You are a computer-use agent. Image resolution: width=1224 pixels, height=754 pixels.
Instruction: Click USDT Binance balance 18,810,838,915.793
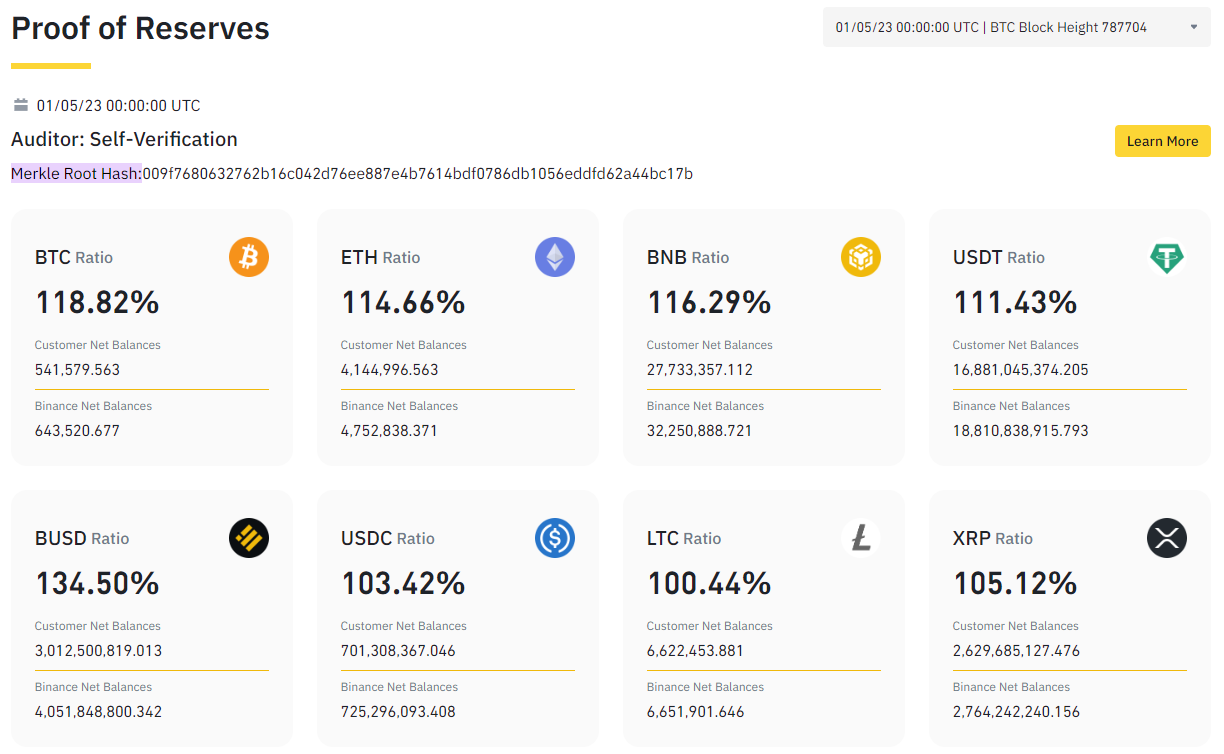(x=1021, y=431)
